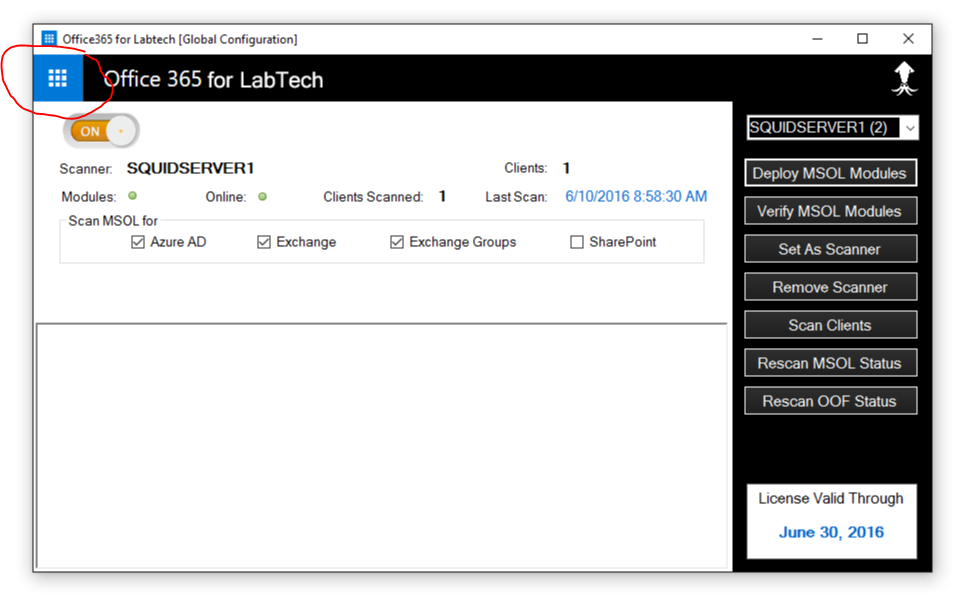Click the Clients count value

click(x=566, y=168)
